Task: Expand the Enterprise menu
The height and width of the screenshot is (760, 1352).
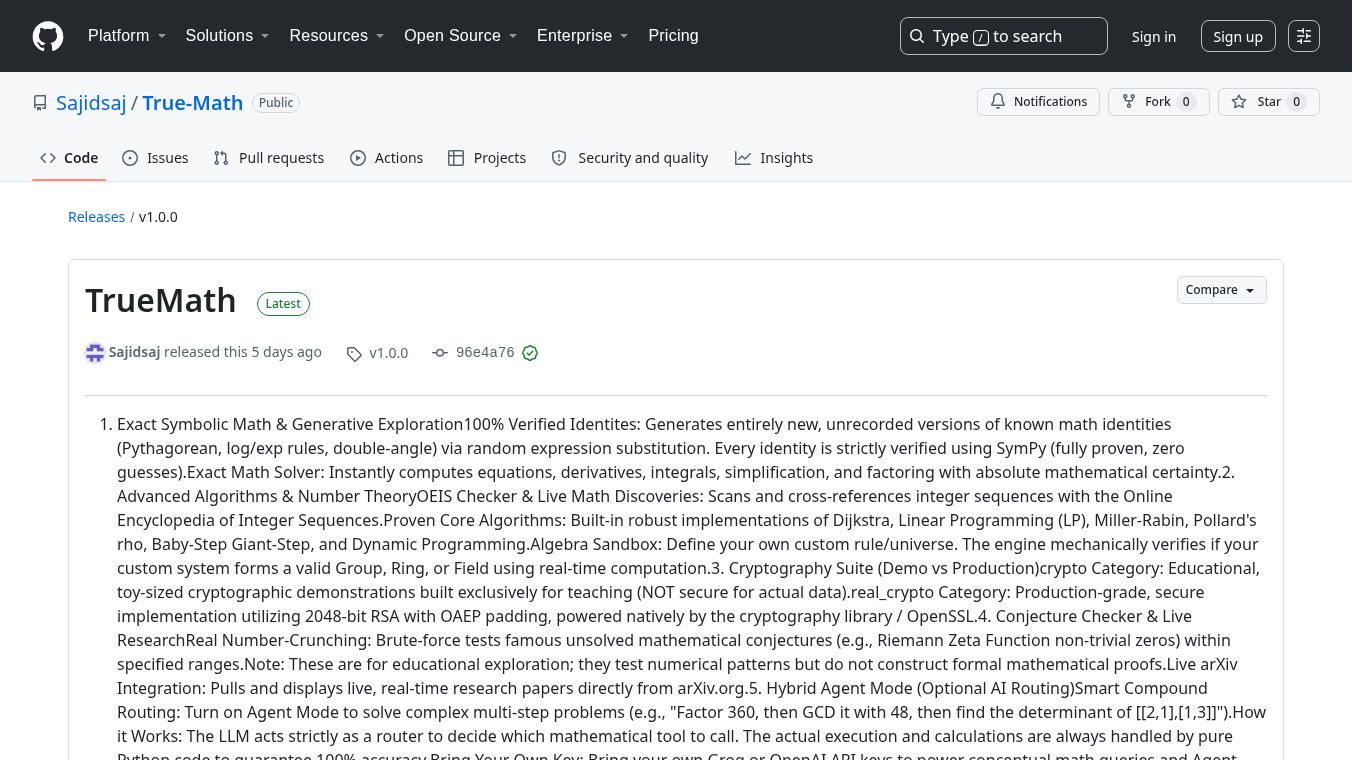Action: (x=583, y=36)
